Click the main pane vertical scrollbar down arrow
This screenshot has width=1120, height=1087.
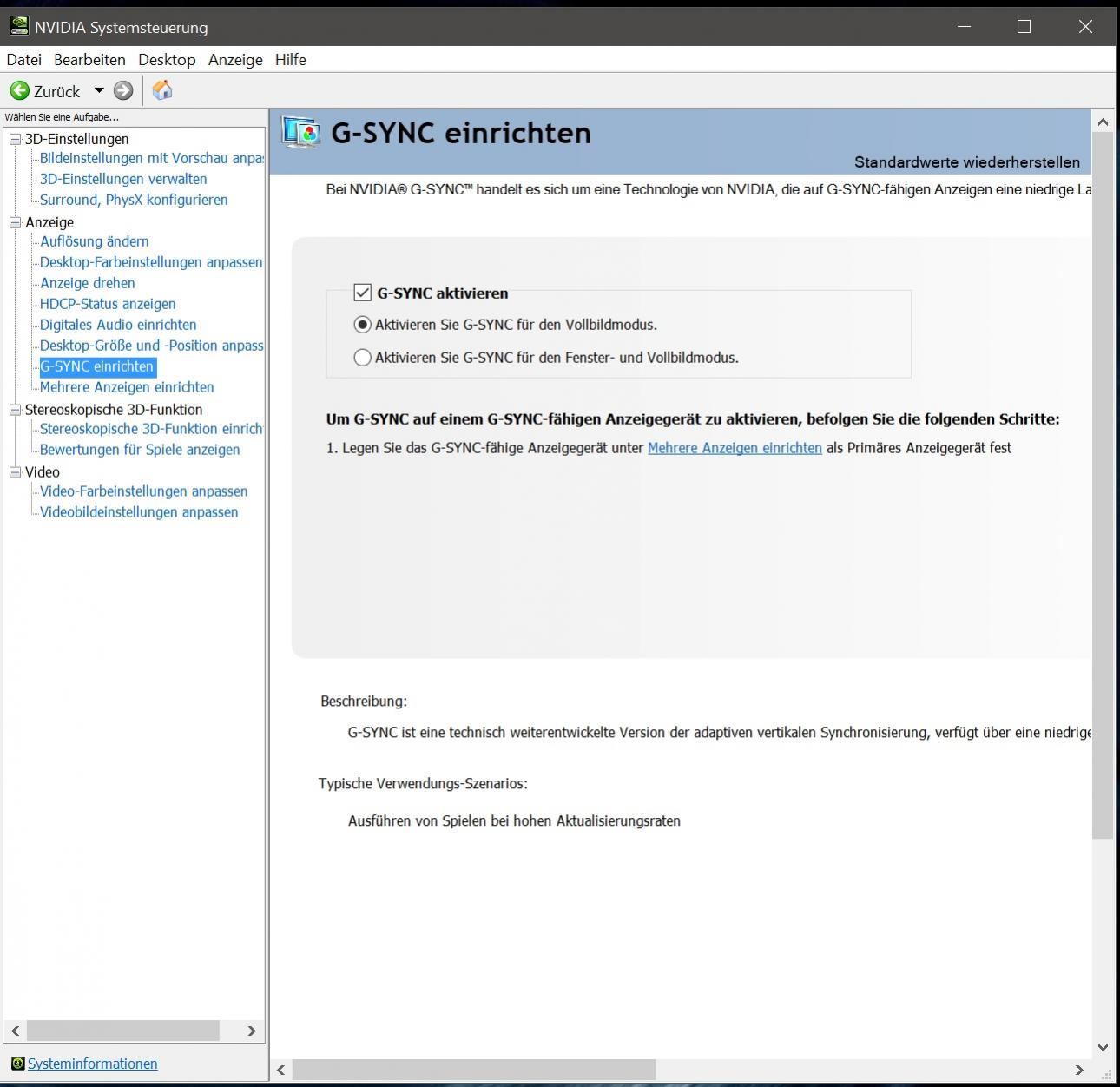(x=1103, y=1047)
